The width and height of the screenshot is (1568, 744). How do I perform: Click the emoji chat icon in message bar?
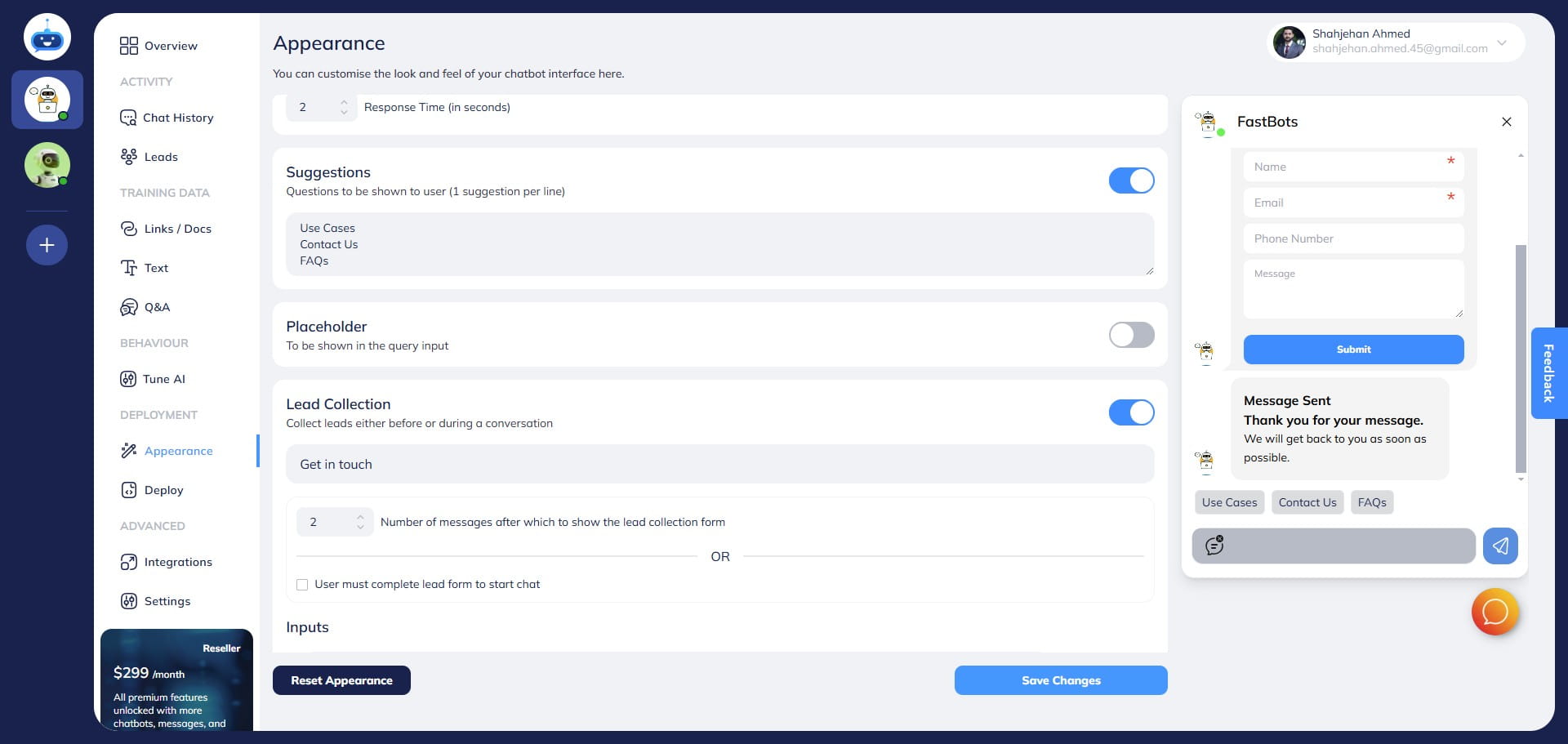point(1214,546)
